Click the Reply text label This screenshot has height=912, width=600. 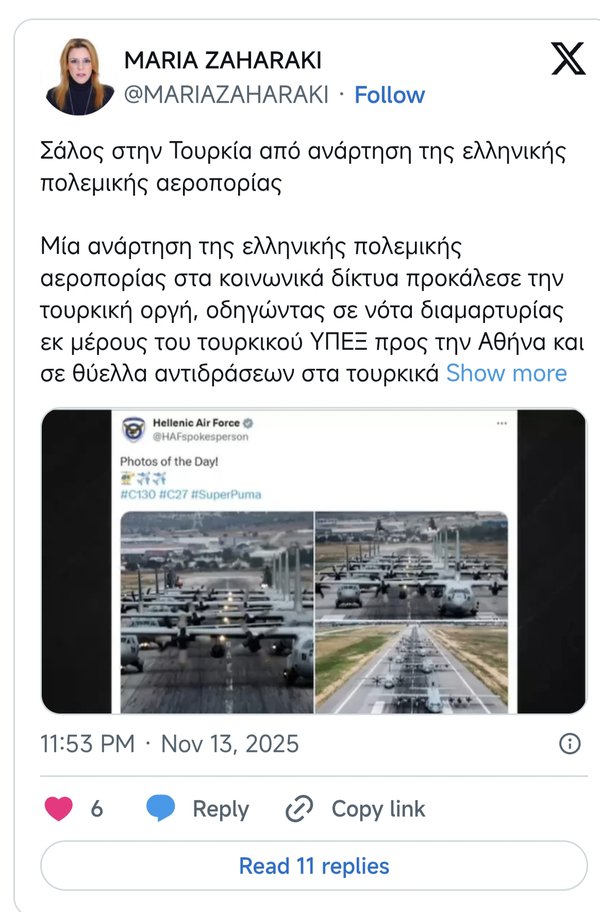click(x=220, y=809)
